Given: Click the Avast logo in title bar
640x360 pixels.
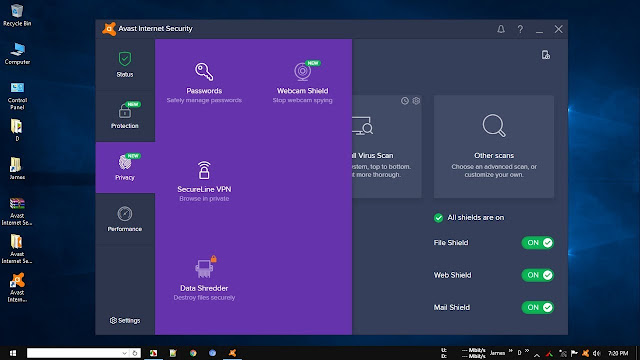Looking at the screenshot, I should coord(109,29).
